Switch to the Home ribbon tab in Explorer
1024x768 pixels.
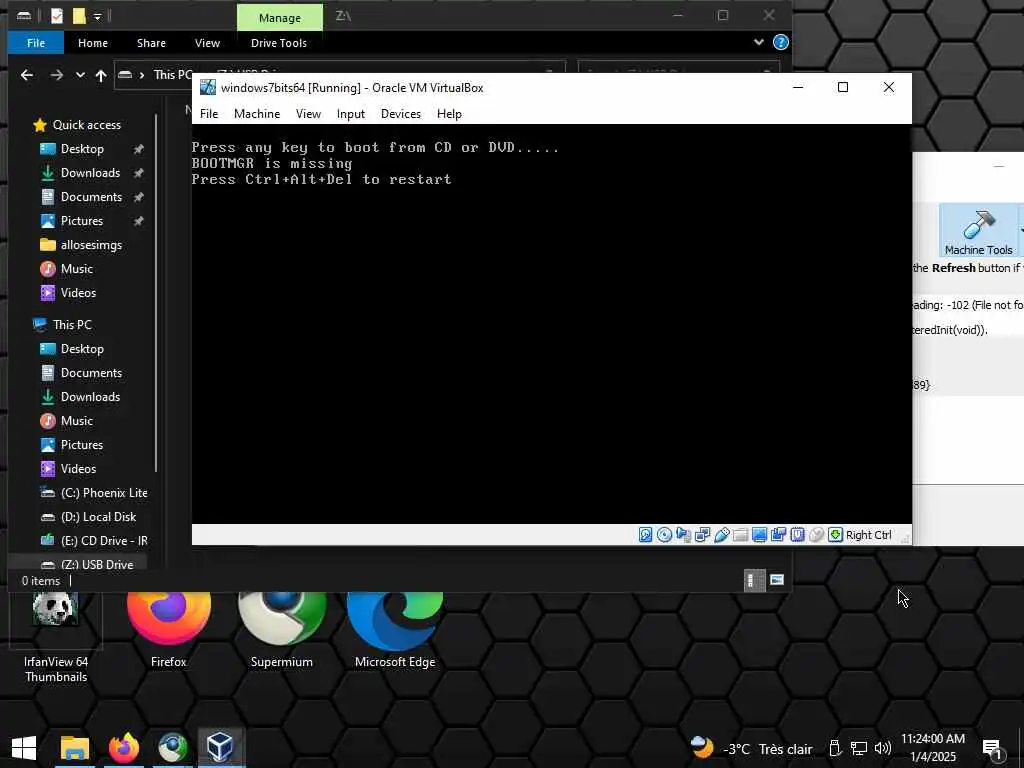click(93, 43)
